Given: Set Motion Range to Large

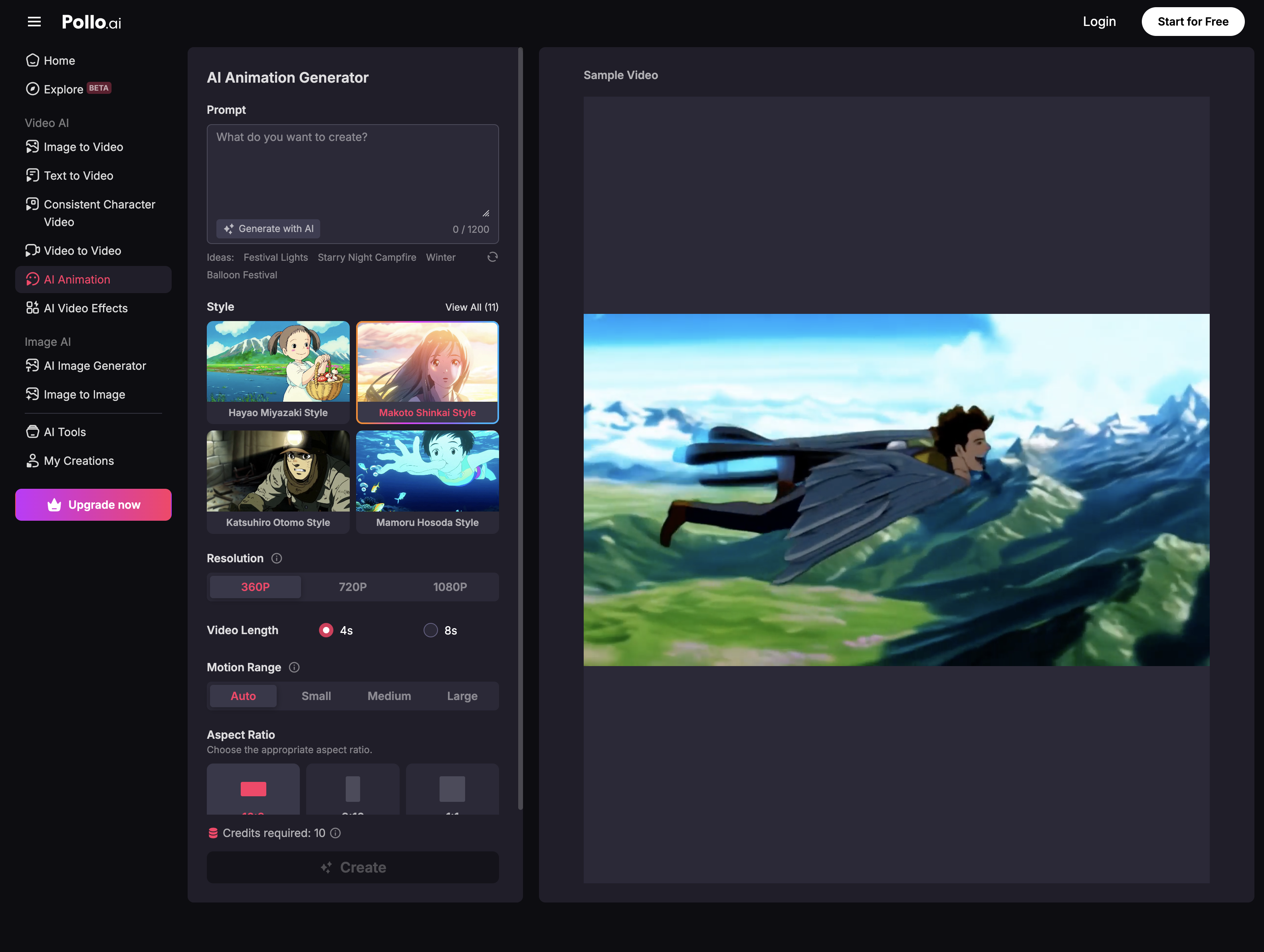Looking at the screenshot, I should 462,696.
